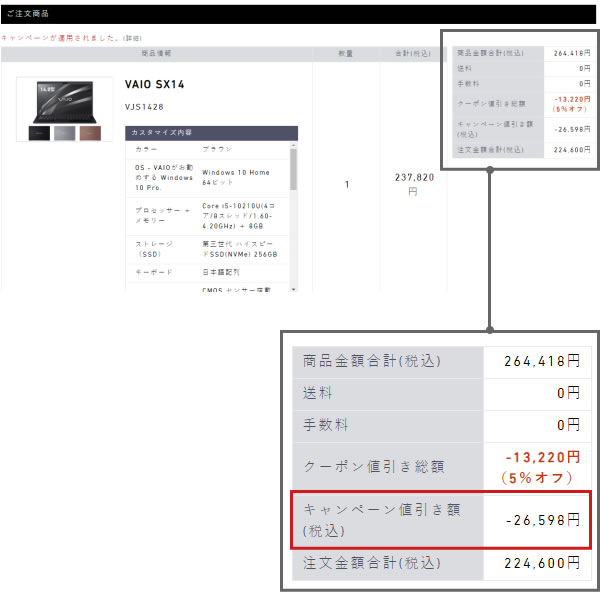Select the brown color swatch under the laptop
600x600 pixels.
click(x=90, y=133)
